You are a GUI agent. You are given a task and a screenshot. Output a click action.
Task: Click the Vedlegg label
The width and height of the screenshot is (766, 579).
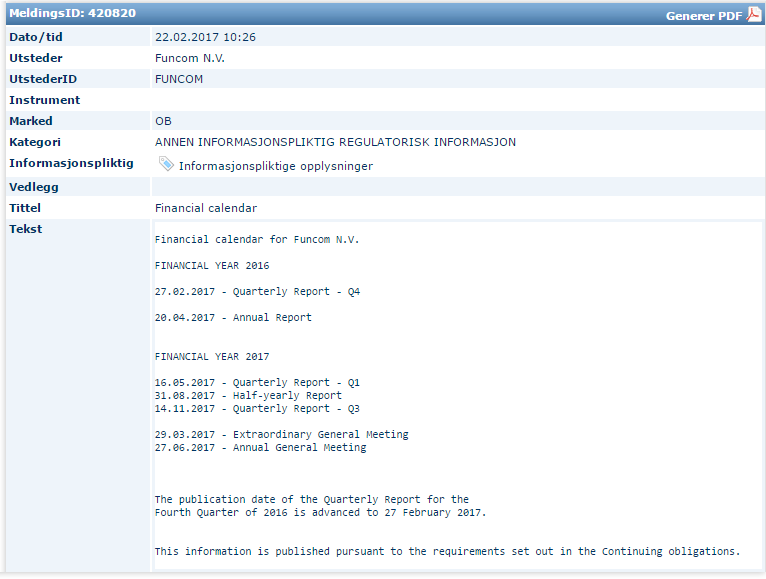point(34,187)
